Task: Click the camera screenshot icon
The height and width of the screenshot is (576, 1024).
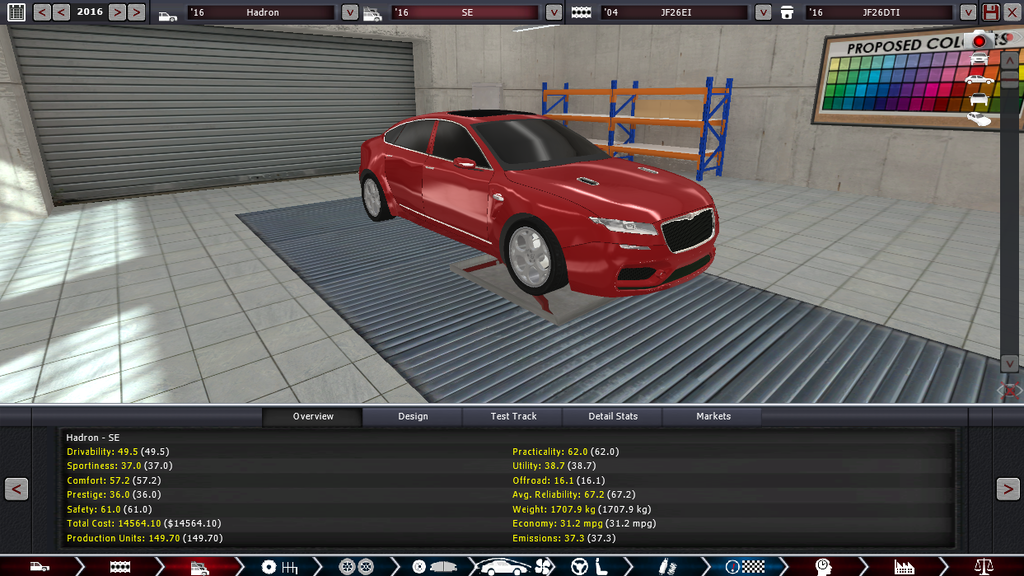Action: point(979,41)
